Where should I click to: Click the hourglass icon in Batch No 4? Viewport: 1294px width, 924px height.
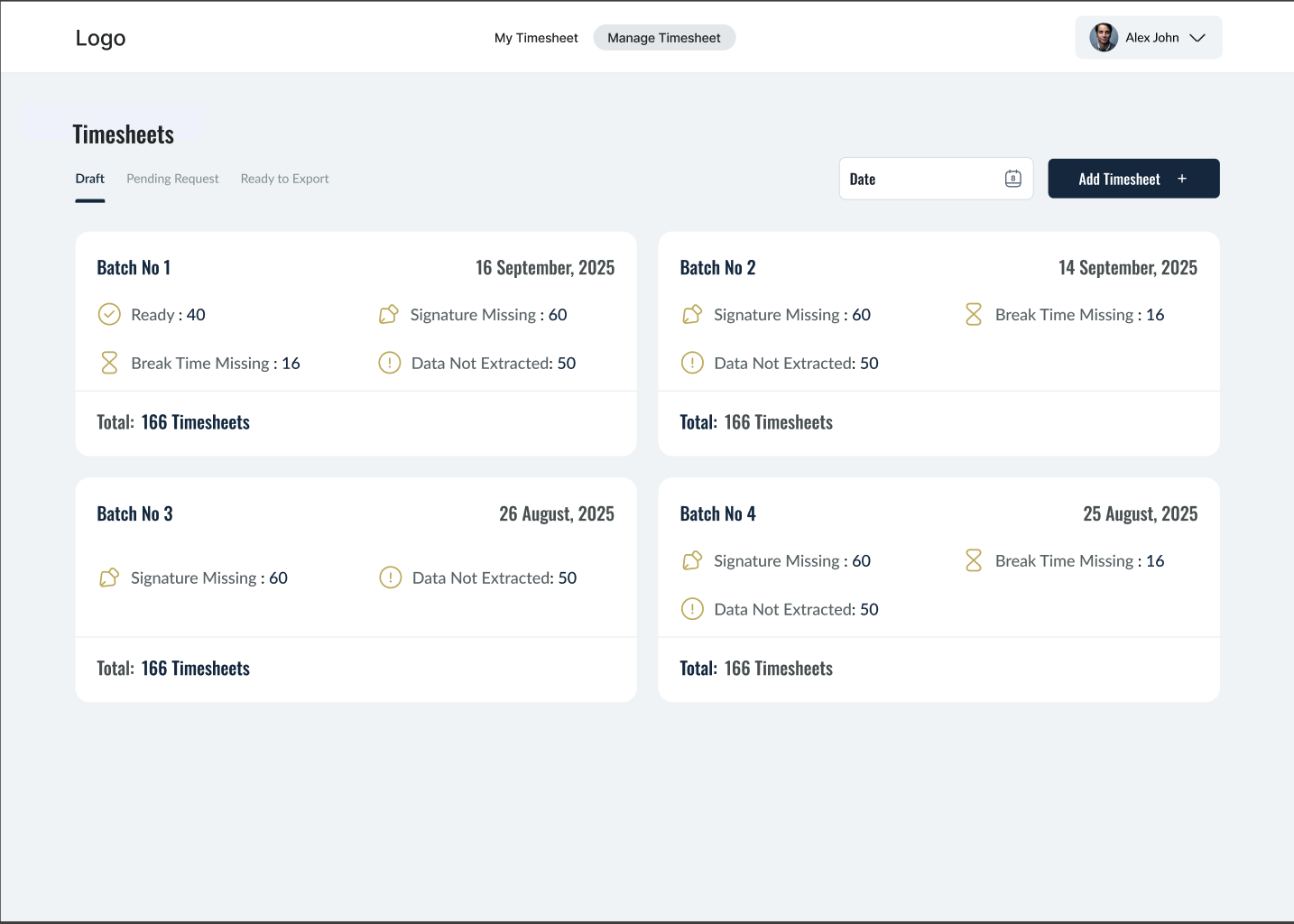point(974,560)
